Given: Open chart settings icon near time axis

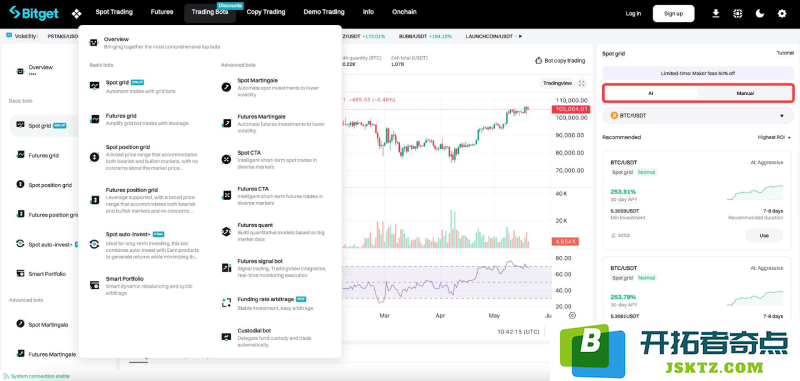Looking at the screenshot, I should (572, 316).
